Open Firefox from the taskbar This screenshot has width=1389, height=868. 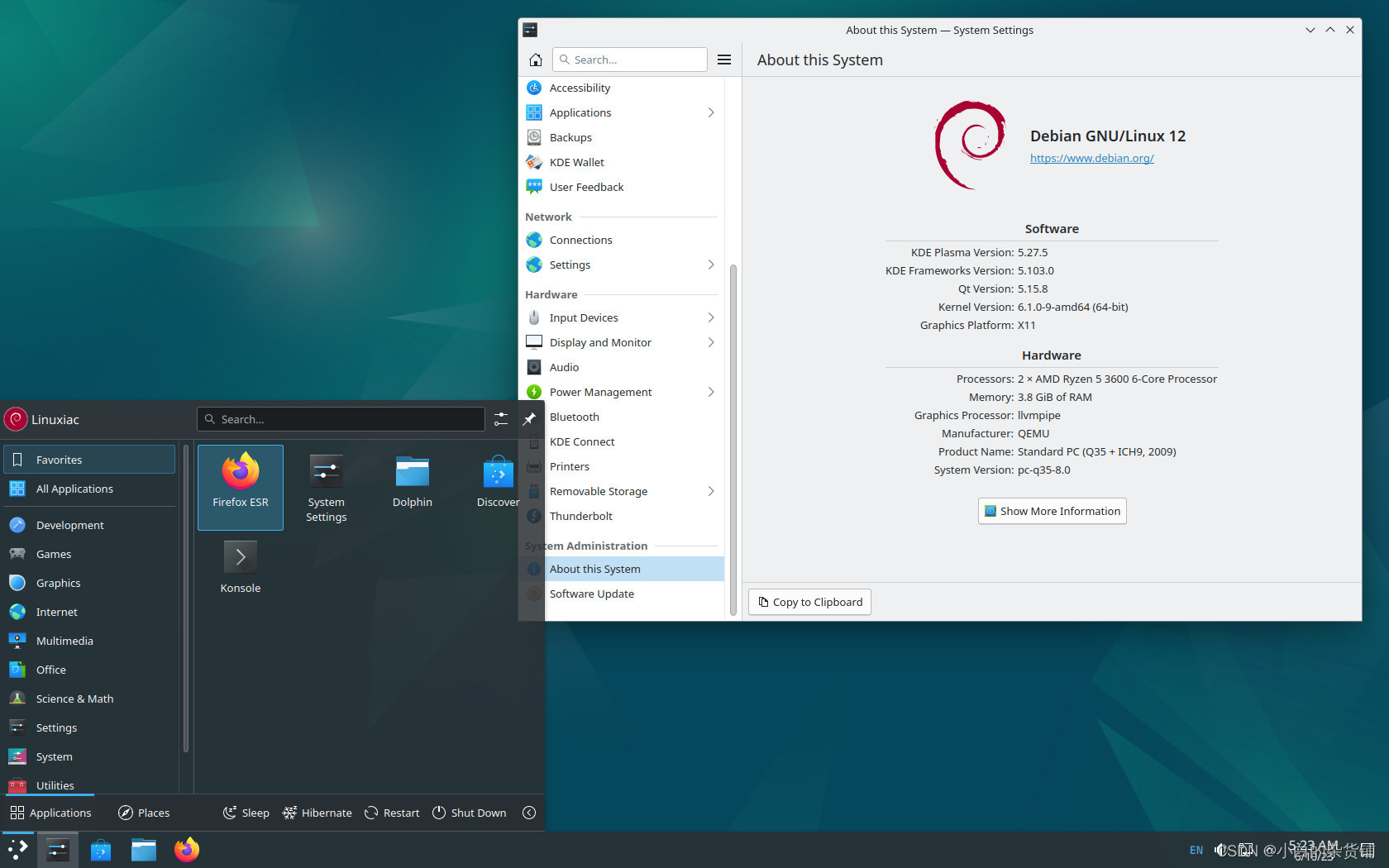pos(186,849)
